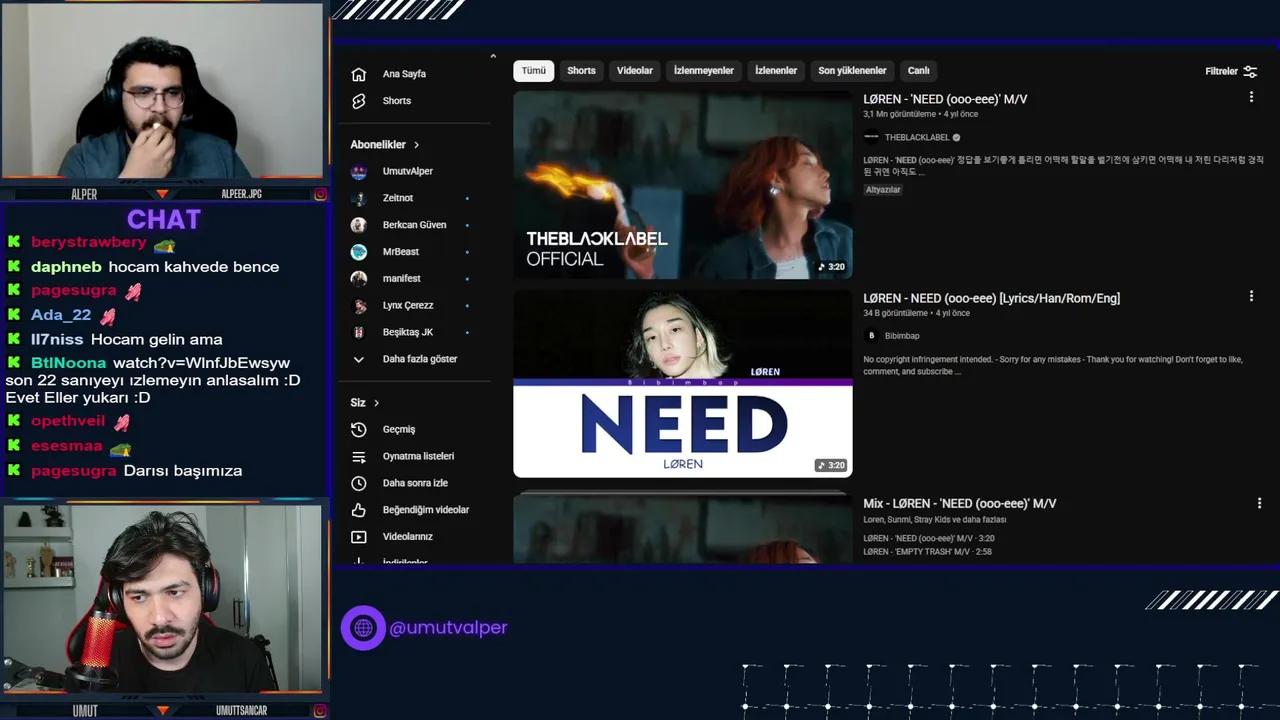This screenshot has width=1280, height=720.
Task: Open Beğendiğim videolar thumbs-up icon
Action: pos(359,510)
